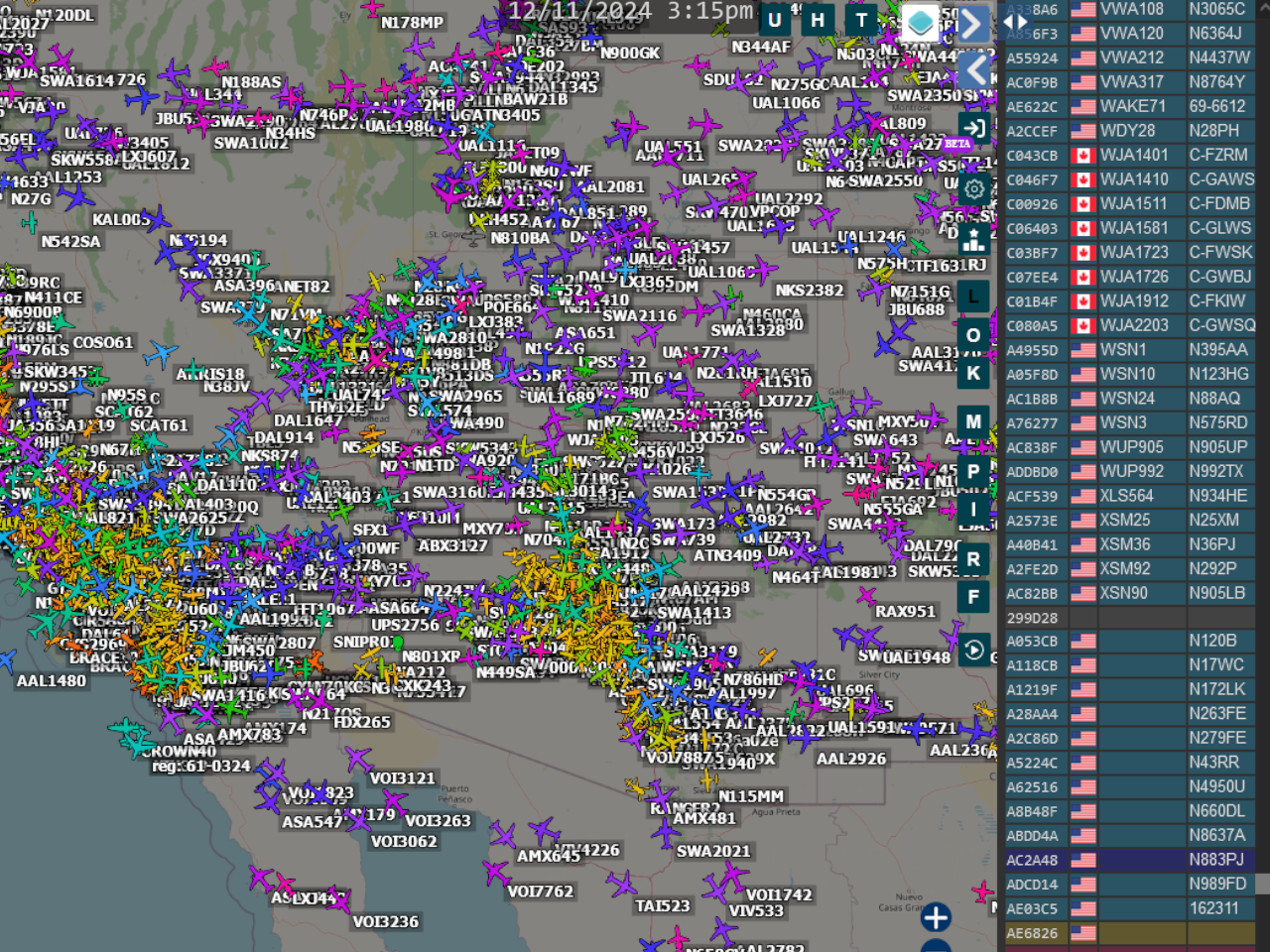The height and width of the screenshot is (952, 1270).
Task: Click the TAI523 aircraft label
Action: pos(662,905)
